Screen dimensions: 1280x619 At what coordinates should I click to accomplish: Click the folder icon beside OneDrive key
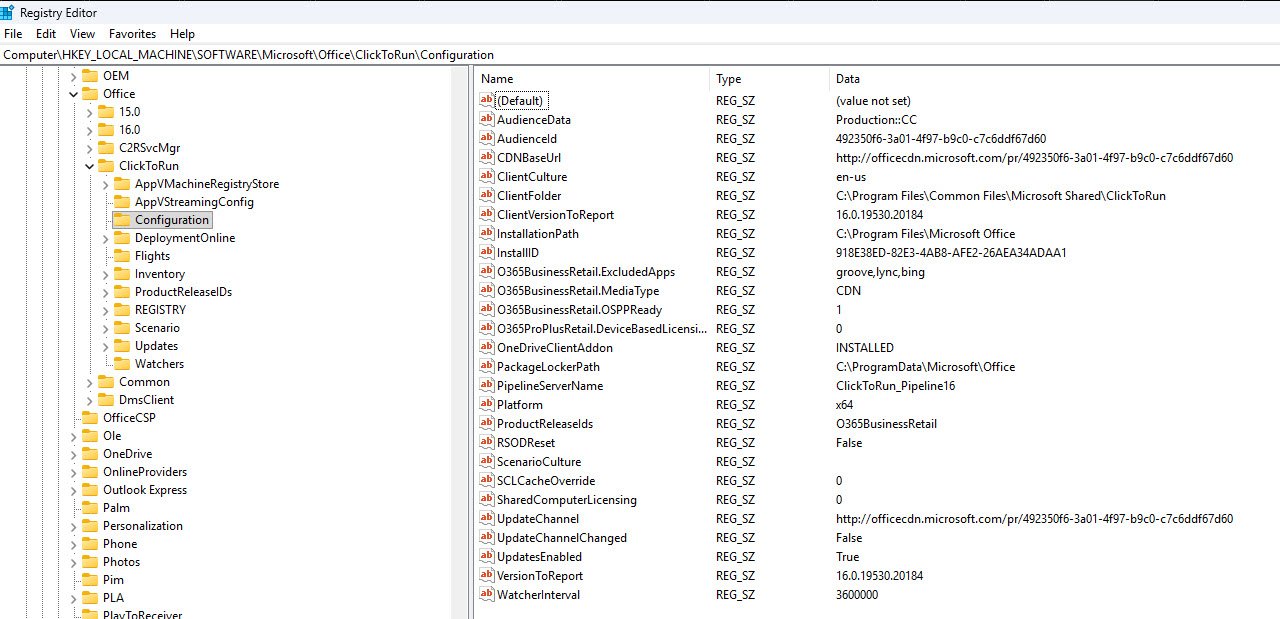tap(89, 454)
